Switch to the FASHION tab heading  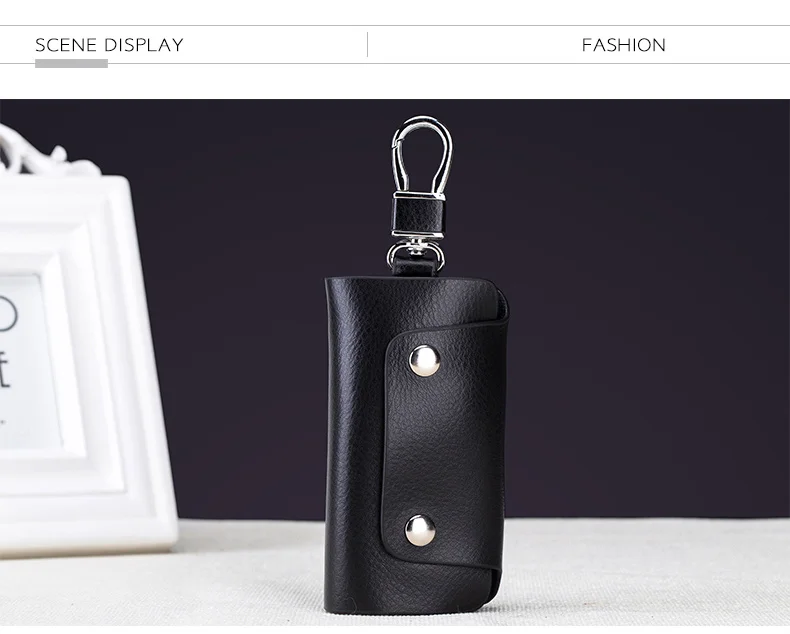click(623, 45)
